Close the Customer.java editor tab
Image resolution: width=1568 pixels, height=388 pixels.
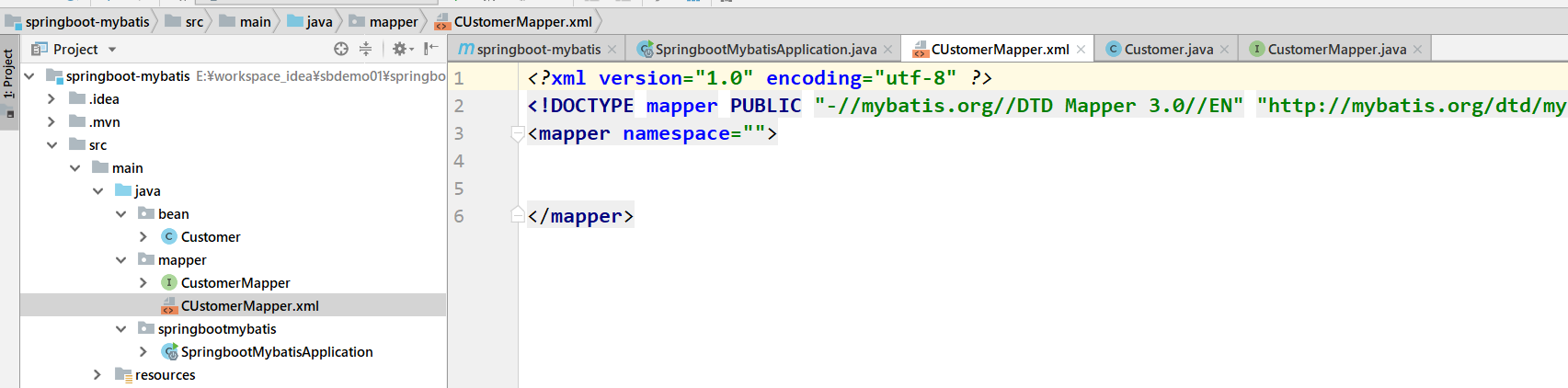pyautogui.click(x=1224, y=50)
